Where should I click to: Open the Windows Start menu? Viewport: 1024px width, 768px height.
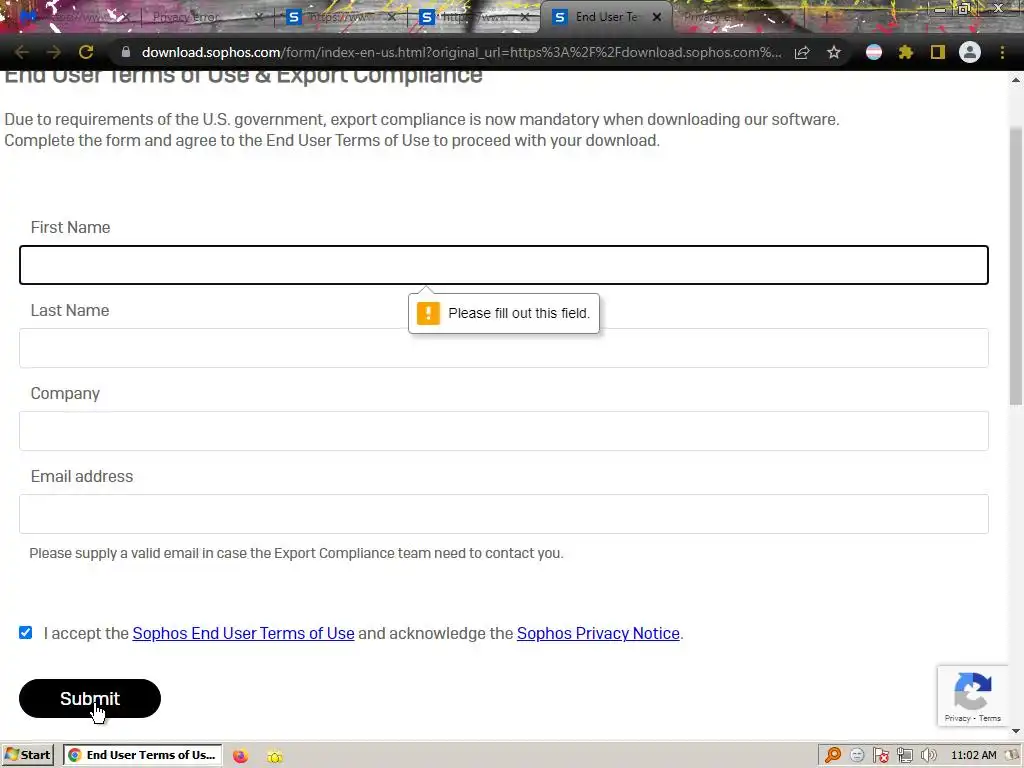point(28,755)
